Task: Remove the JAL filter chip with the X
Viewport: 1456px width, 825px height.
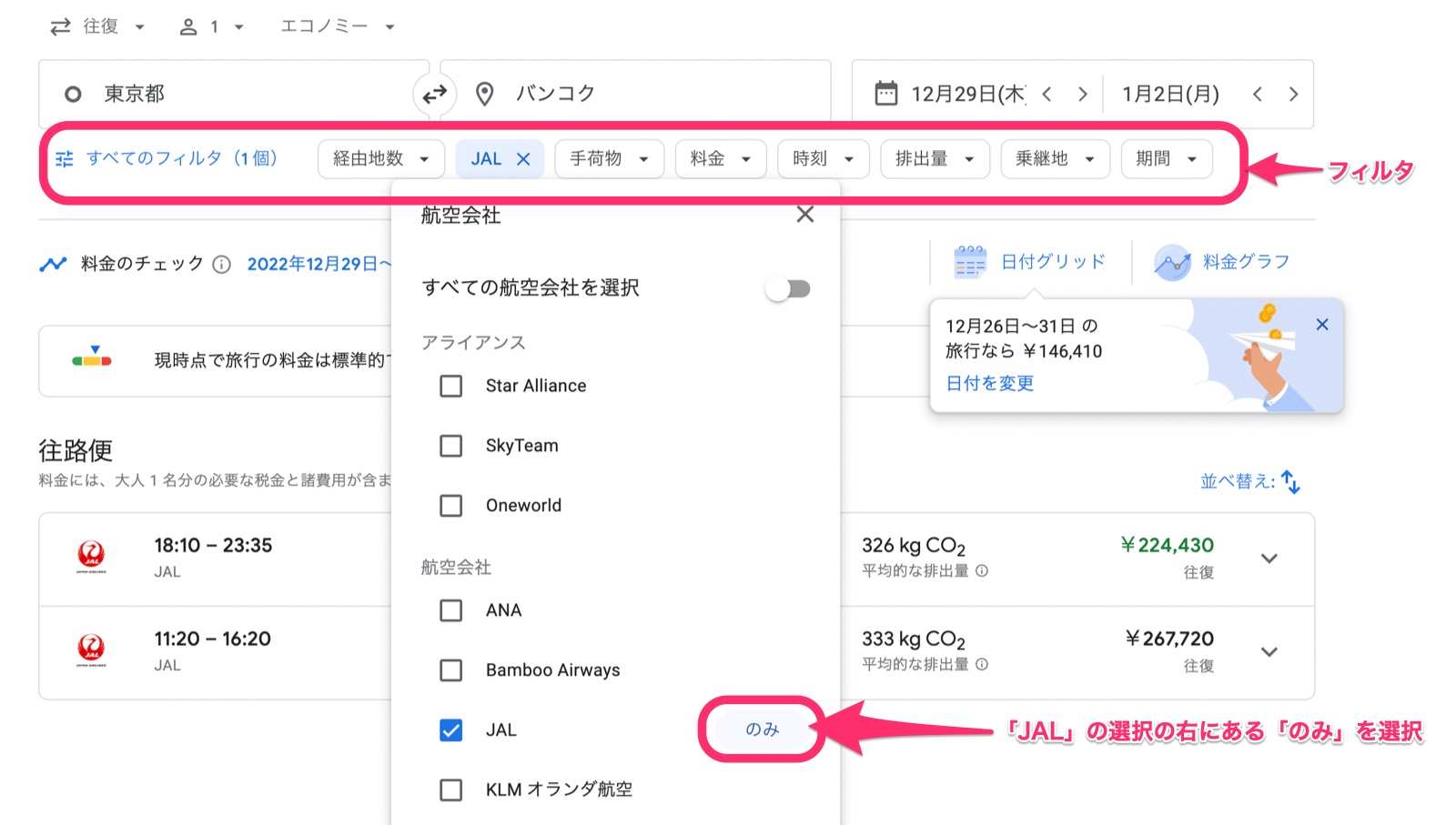Action: tap(523, 159)
